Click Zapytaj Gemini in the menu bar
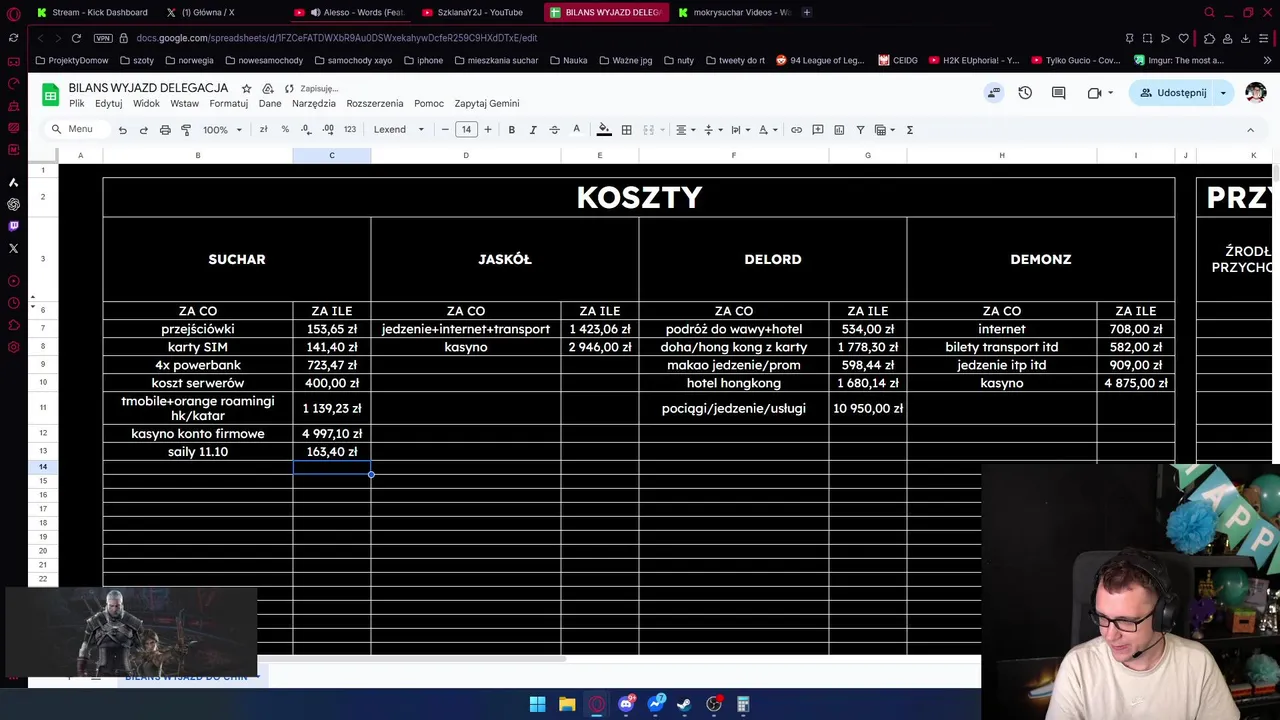The width and height of the screenshot is (1280, 720). 487,103
